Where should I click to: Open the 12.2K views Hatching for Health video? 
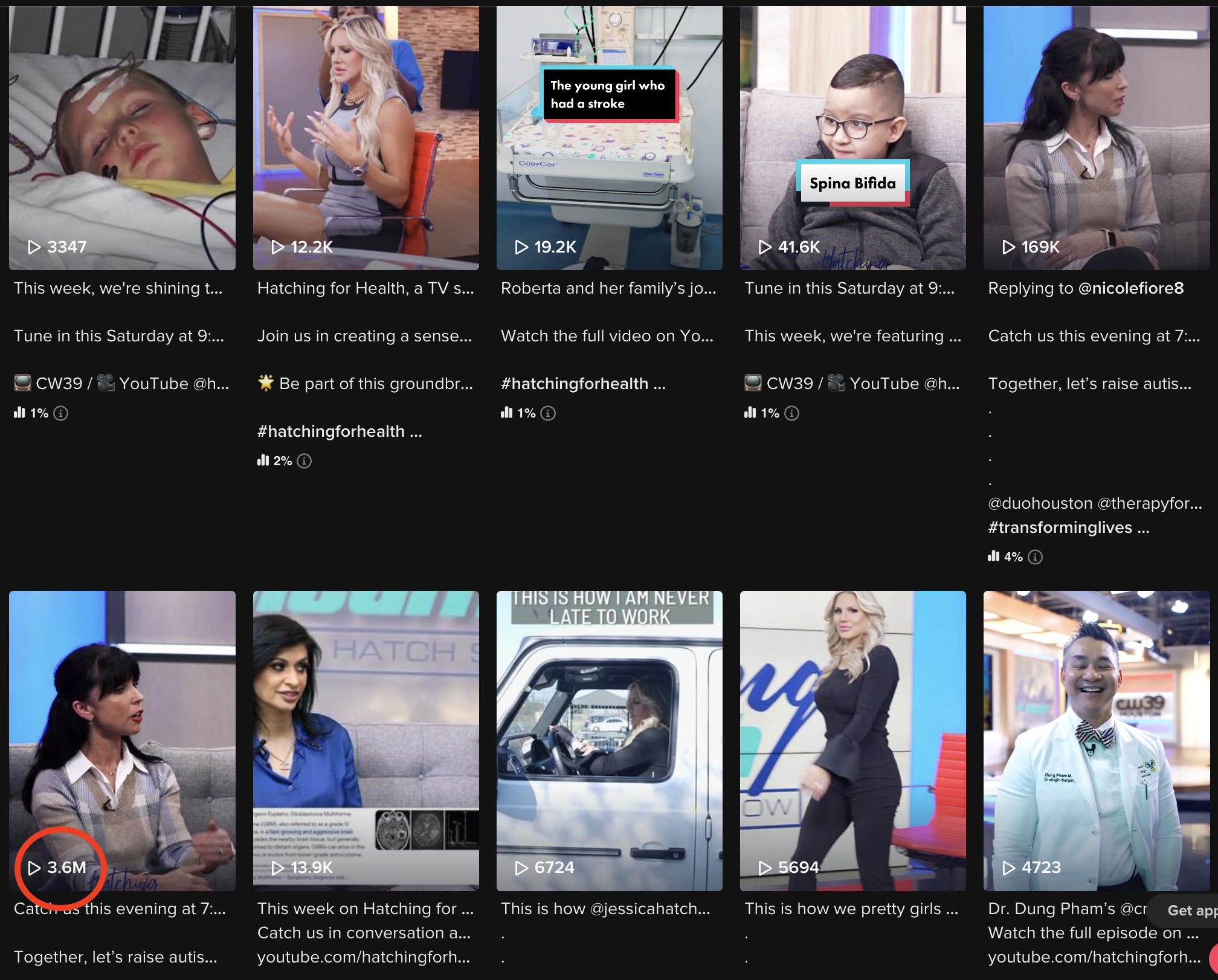366,138
